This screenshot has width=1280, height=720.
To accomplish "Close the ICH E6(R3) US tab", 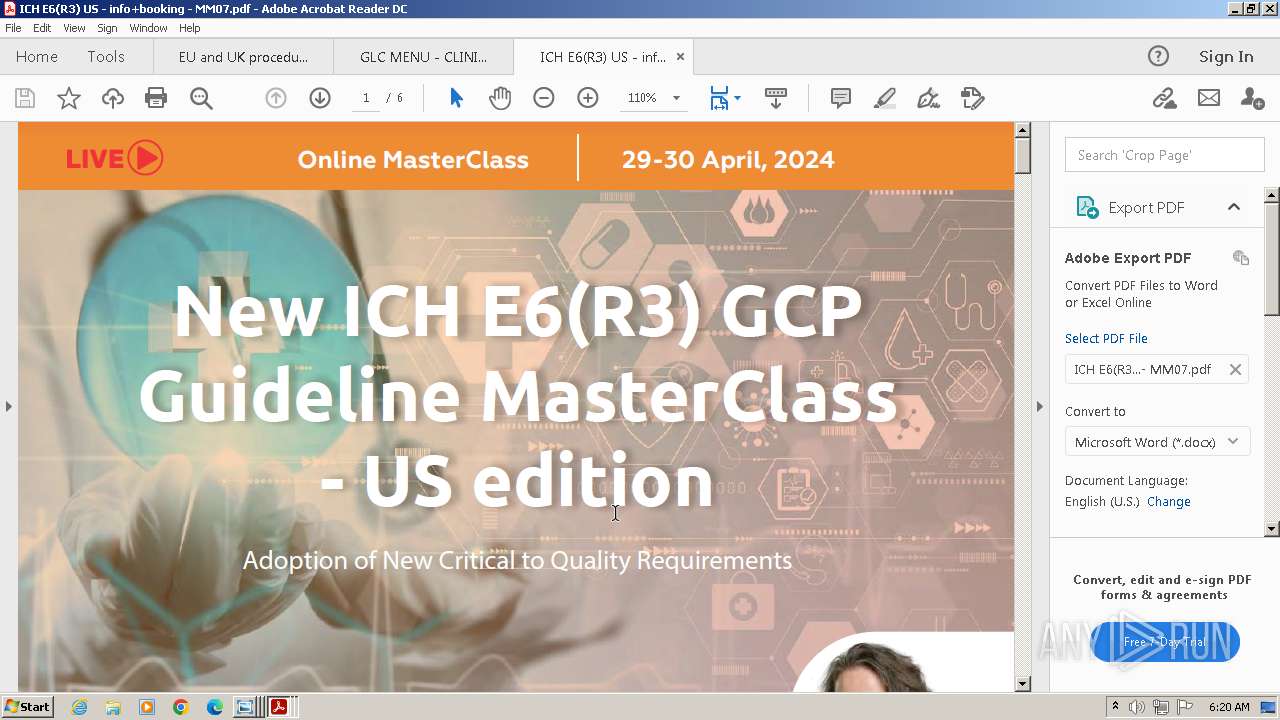I will pos(680,57).
